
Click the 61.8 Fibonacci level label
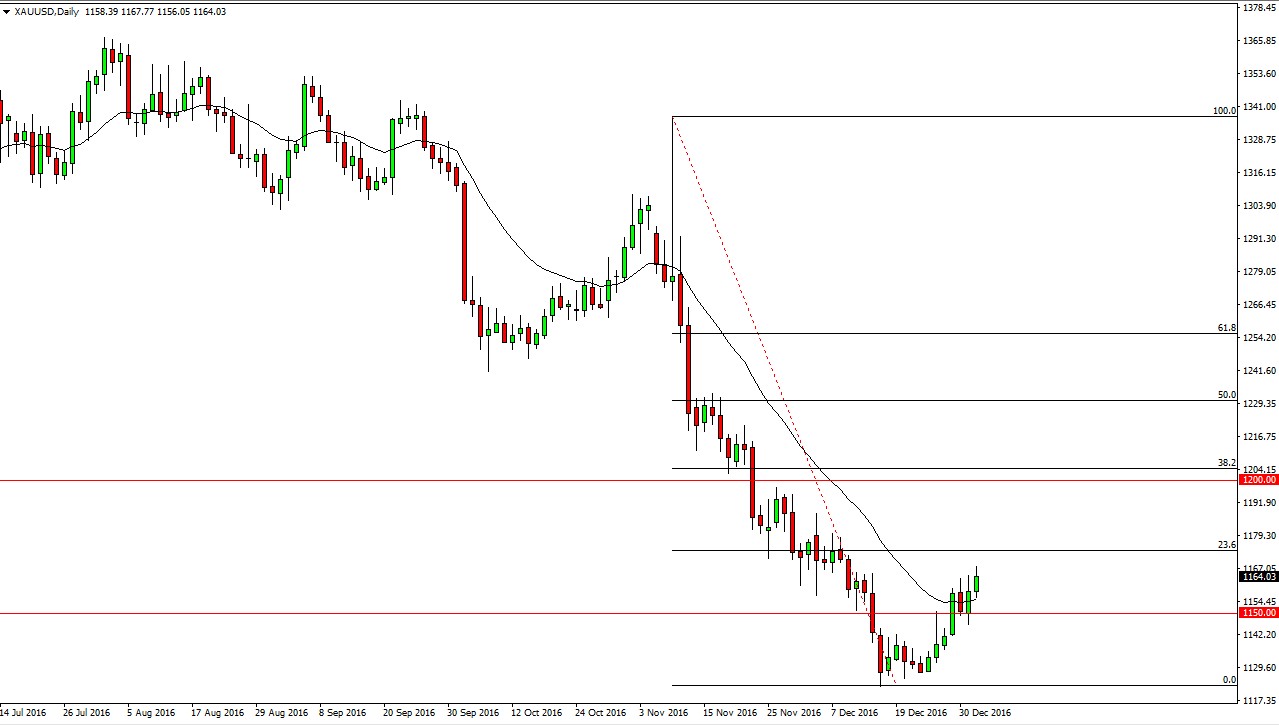click(x=1227, y=327)
